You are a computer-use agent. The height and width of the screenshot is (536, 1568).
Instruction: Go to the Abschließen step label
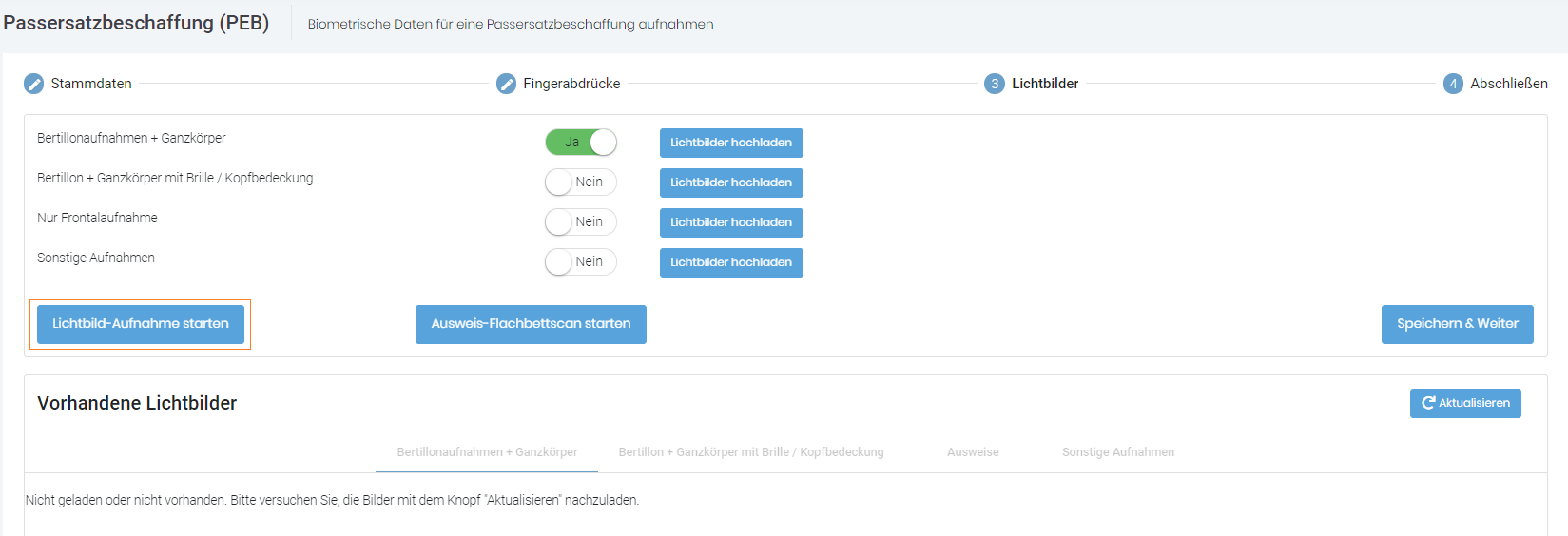coord(1508,84)
